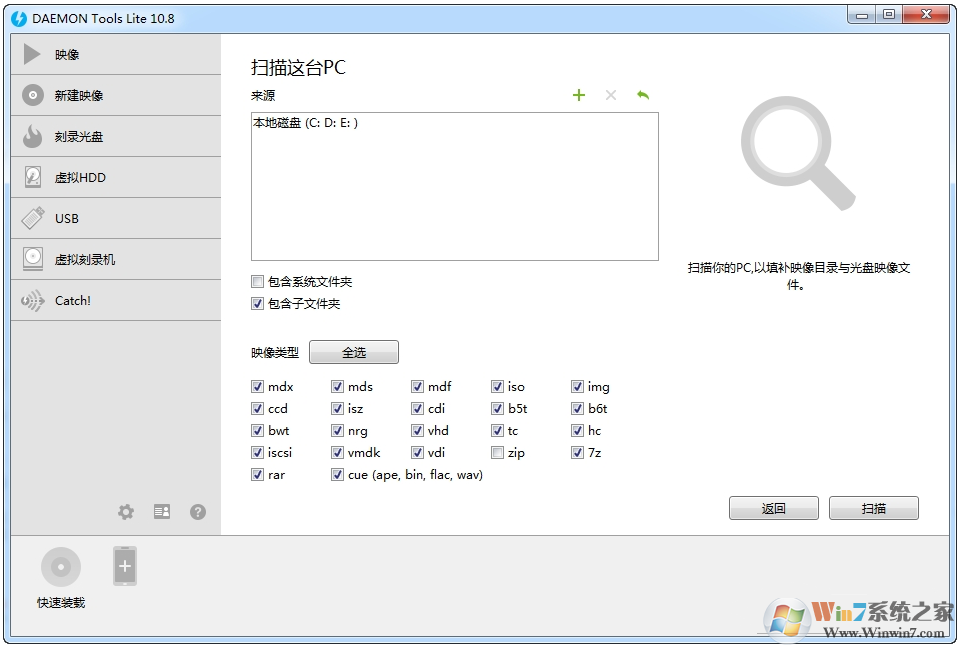
Task: Open the settings gear
Action: coord(126,511)
